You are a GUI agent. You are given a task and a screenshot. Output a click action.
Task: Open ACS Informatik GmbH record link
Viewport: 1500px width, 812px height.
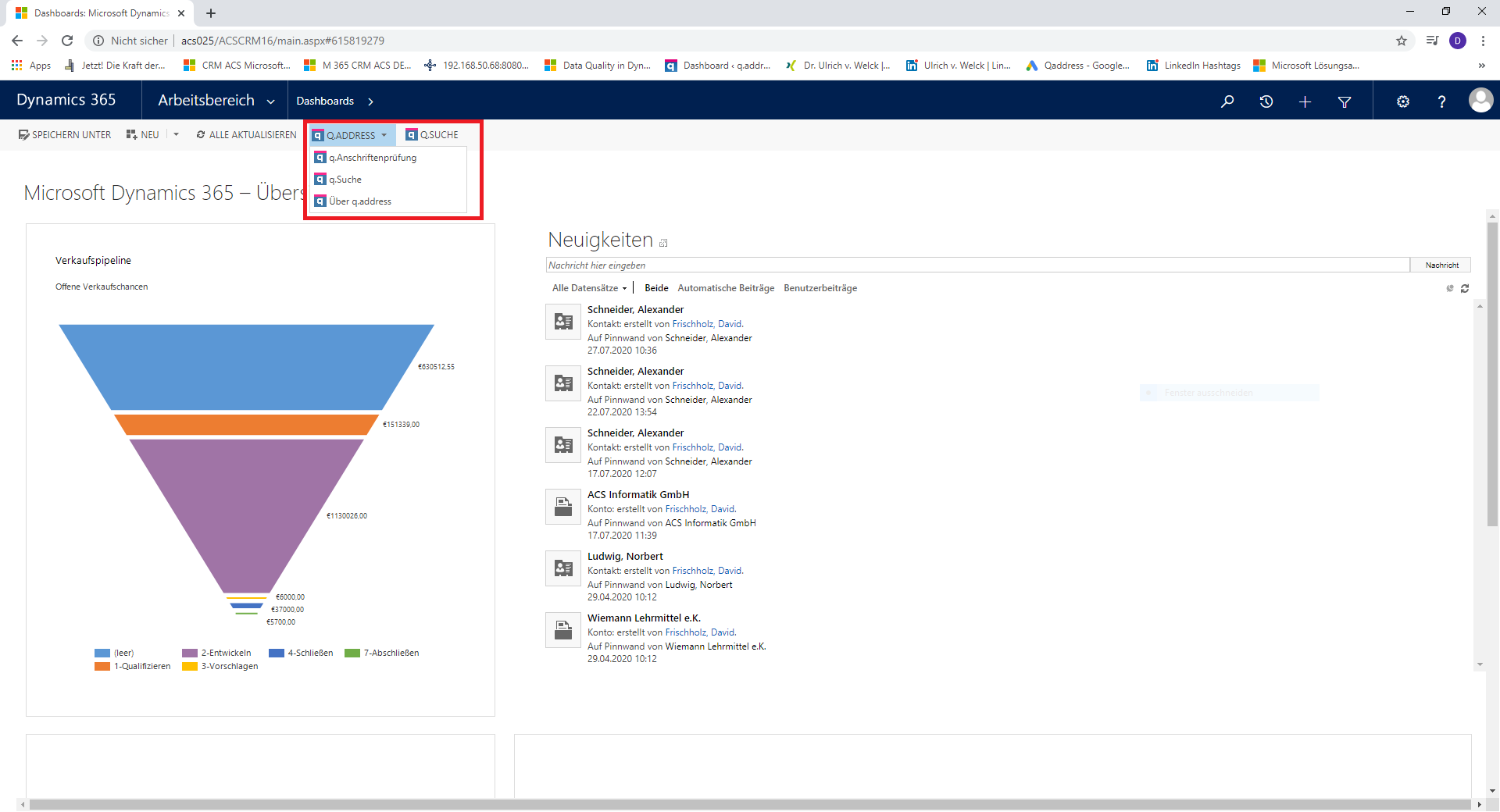[x=638, y=495]
